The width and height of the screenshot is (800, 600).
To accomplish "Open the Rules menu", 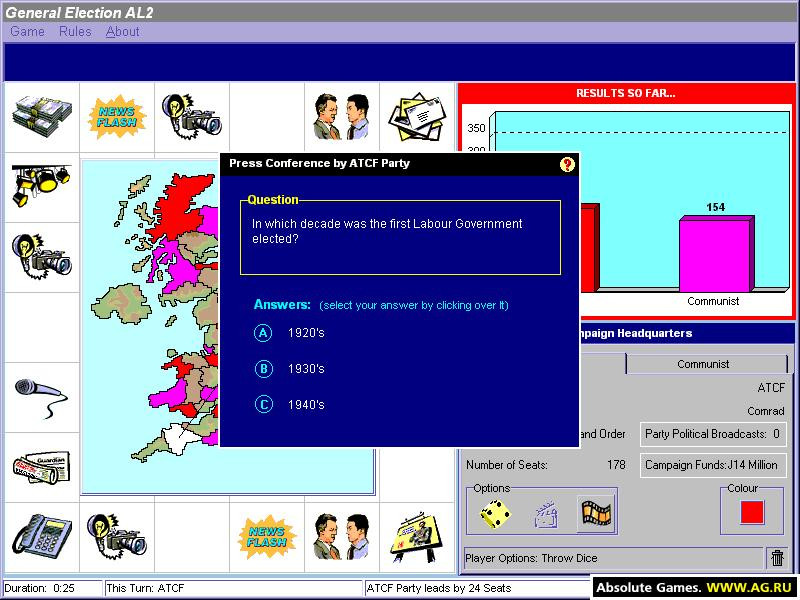I will [75, 32].
